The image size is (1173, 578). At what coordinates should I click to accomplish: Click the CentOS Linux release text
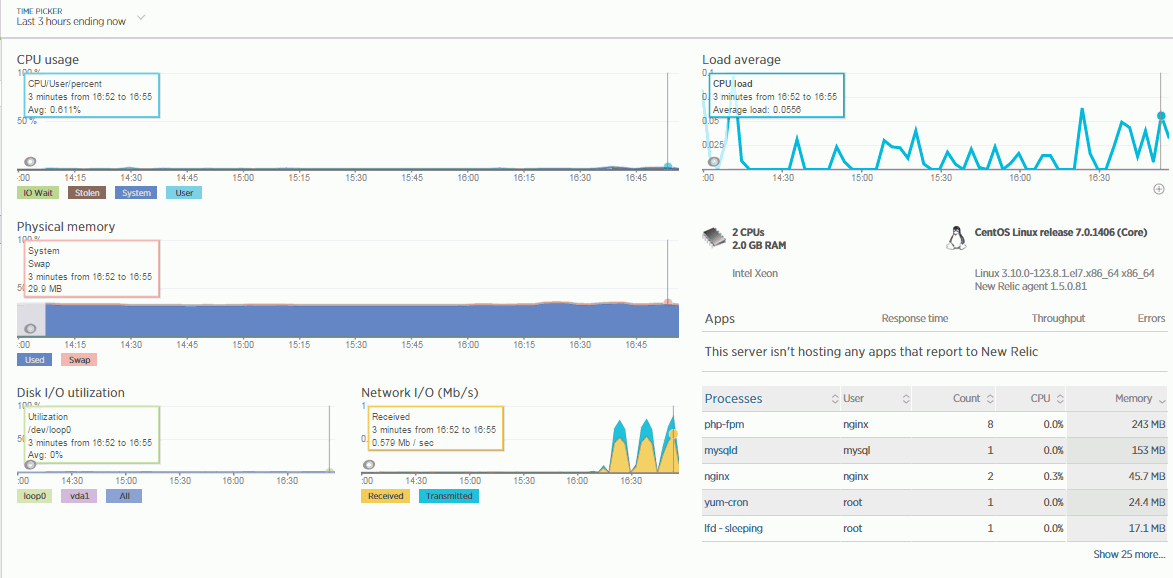click(1061, 232)
